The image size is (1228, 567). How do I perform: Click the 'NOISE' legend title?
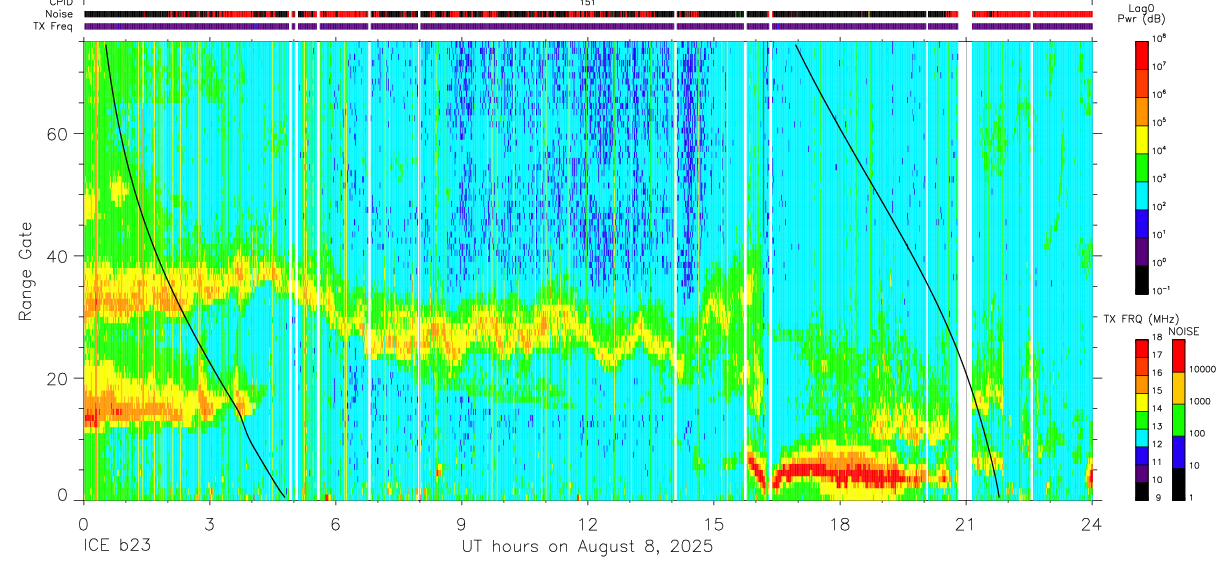click(1182, 331)
